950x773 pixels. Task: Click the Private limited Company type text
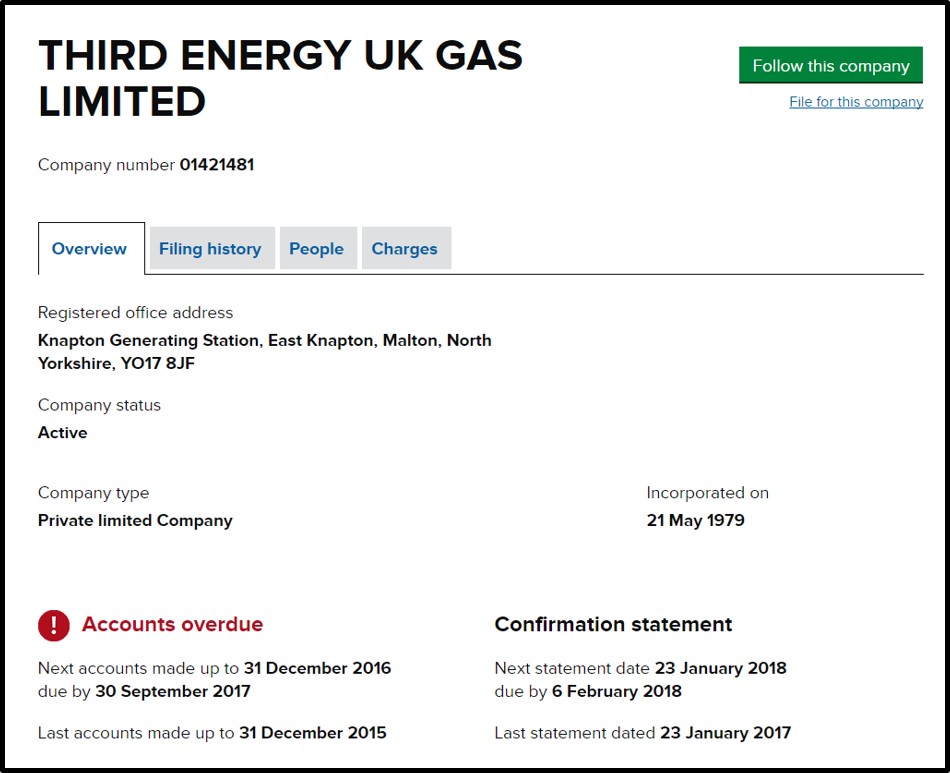tap(134, 520)
